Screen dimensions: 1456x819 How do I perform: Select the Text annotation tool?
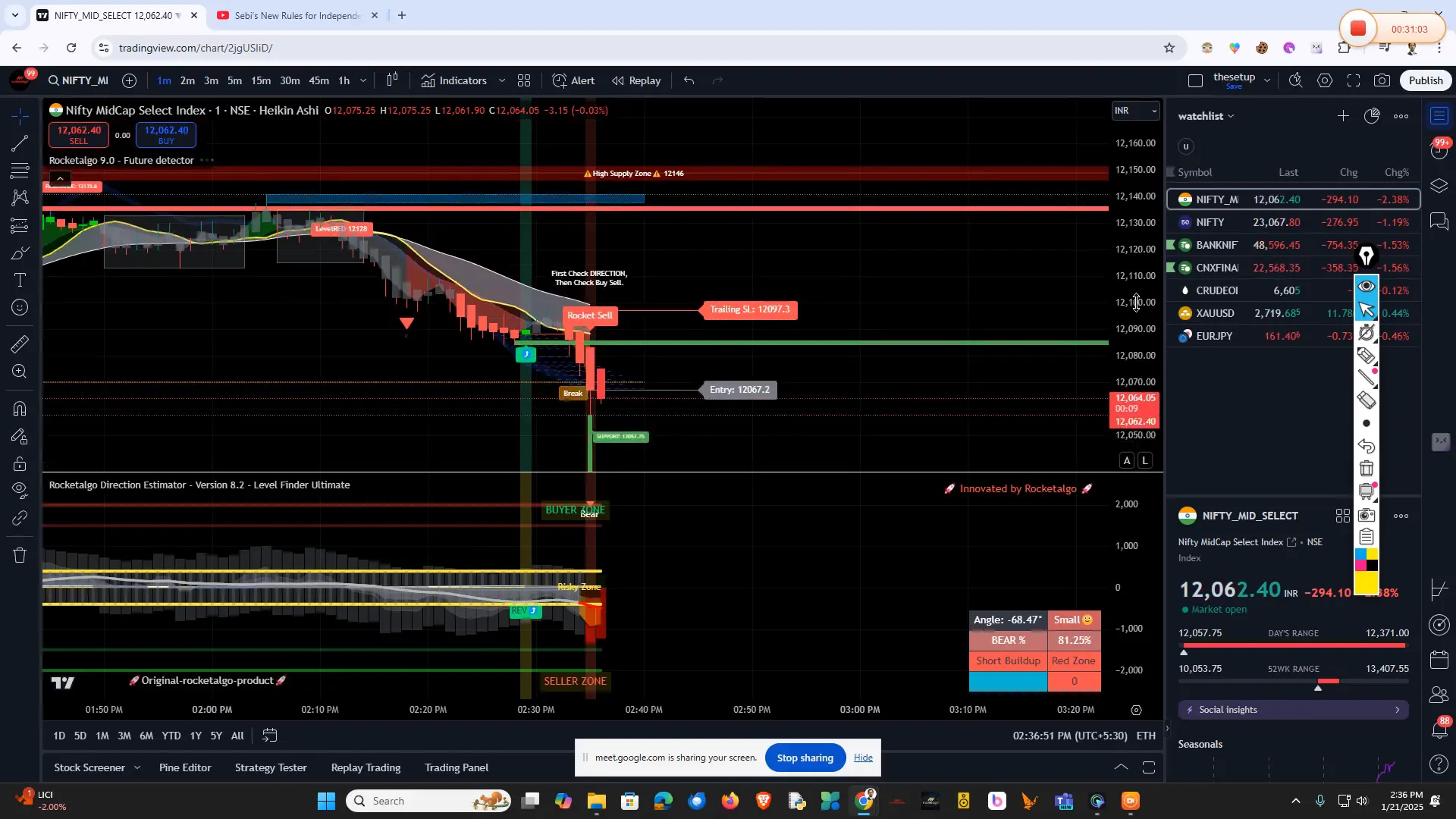point(20,280)
